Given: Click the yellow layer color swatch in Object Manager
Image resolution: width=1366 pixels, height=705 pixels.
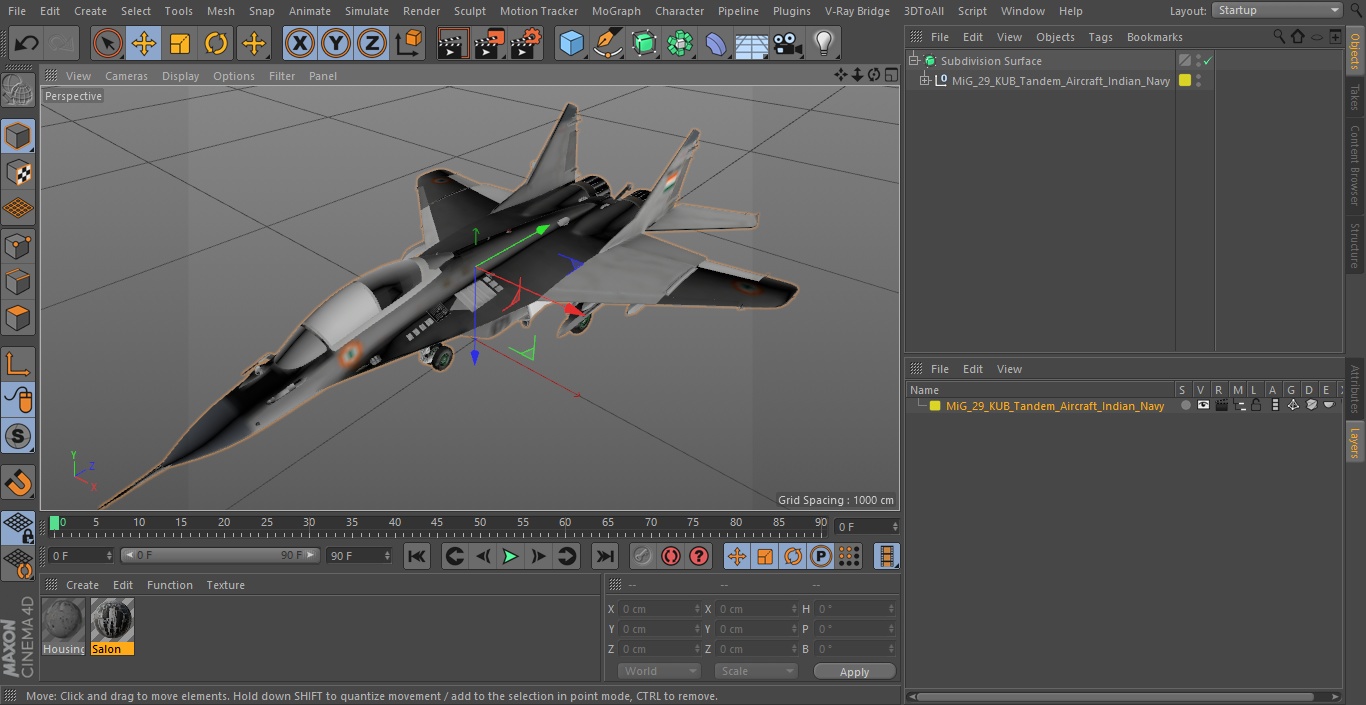Looking at the screenshot, I should [x=1185, y=81].
